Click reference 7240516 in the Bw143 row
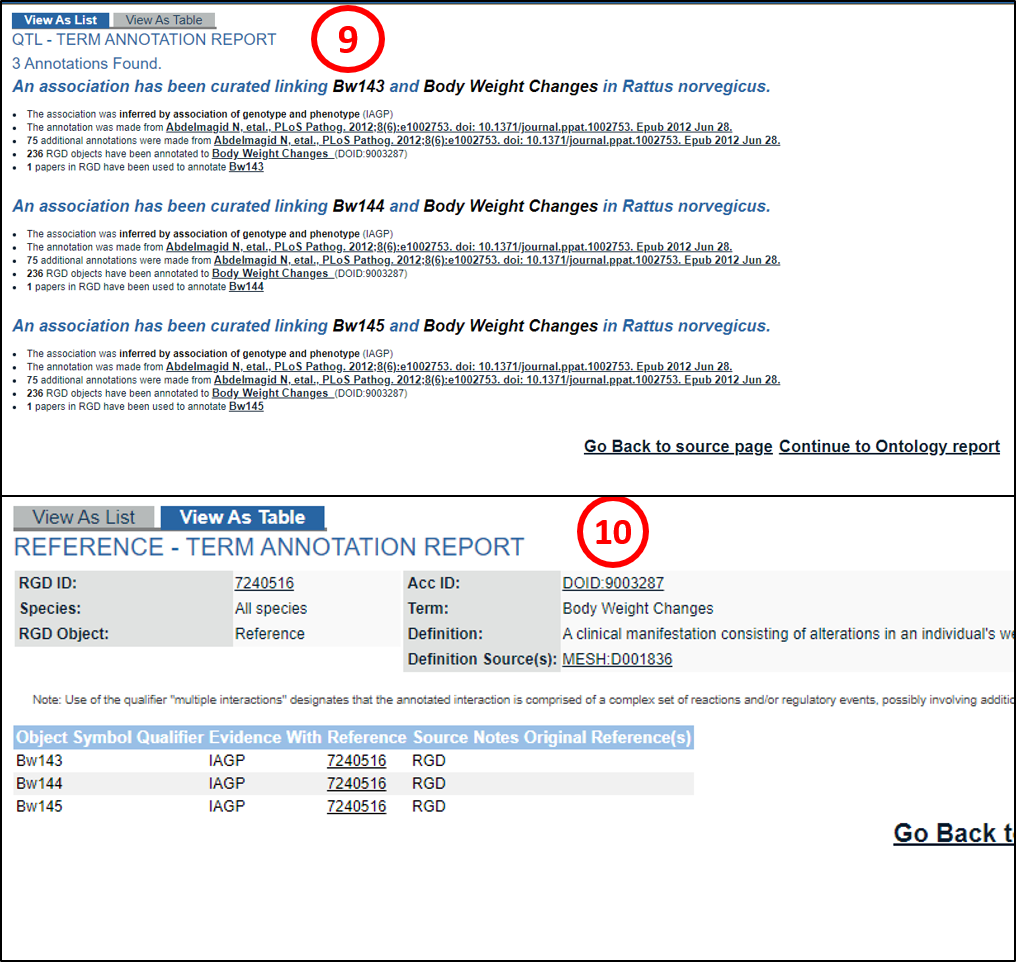This screenshot has height=962, width=1016. [x=356, y=761]
